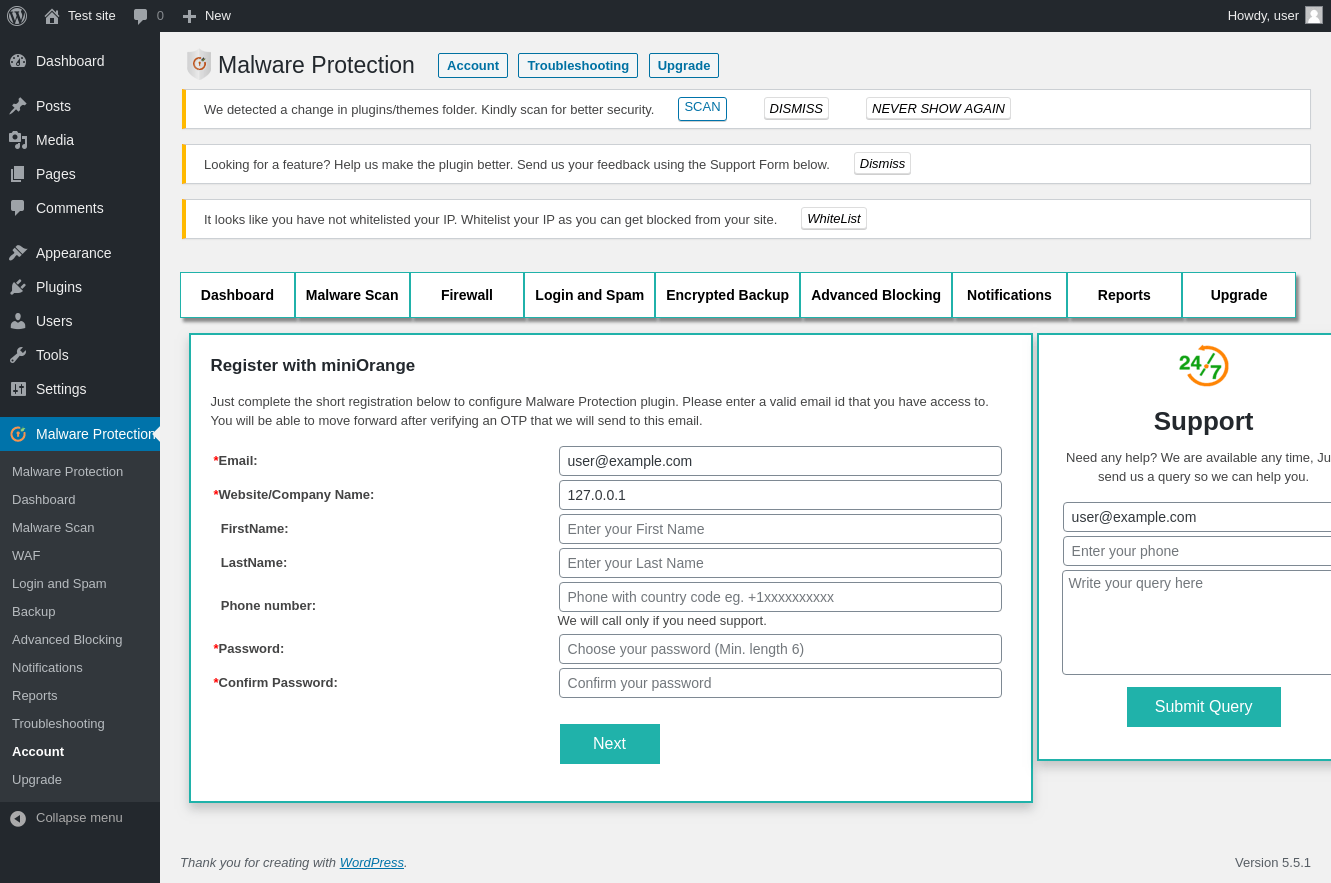The image size is (1331, 883).
Task: Click DISMISS on plugins change notice
Action: click(796, 108)
